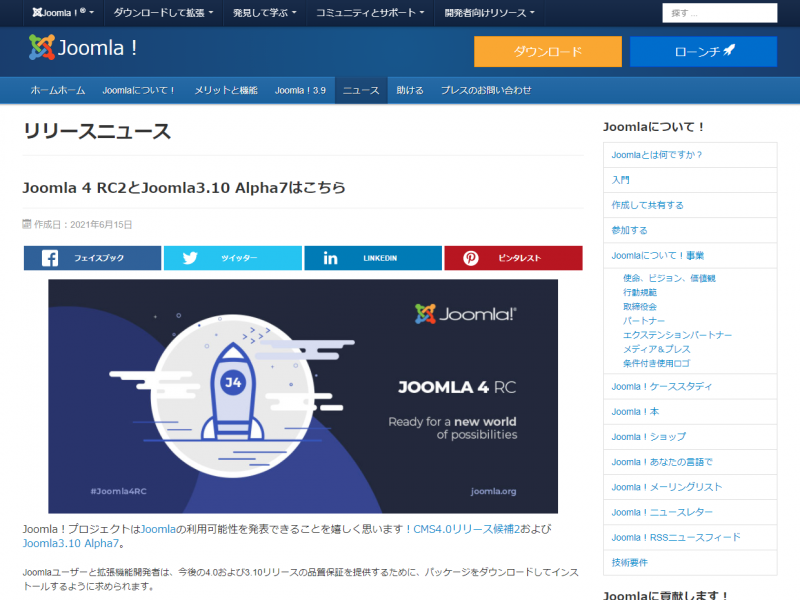Open Joomla！あなたの言語で link
Screen dimensions: 800x600
(x=662, y=462)
